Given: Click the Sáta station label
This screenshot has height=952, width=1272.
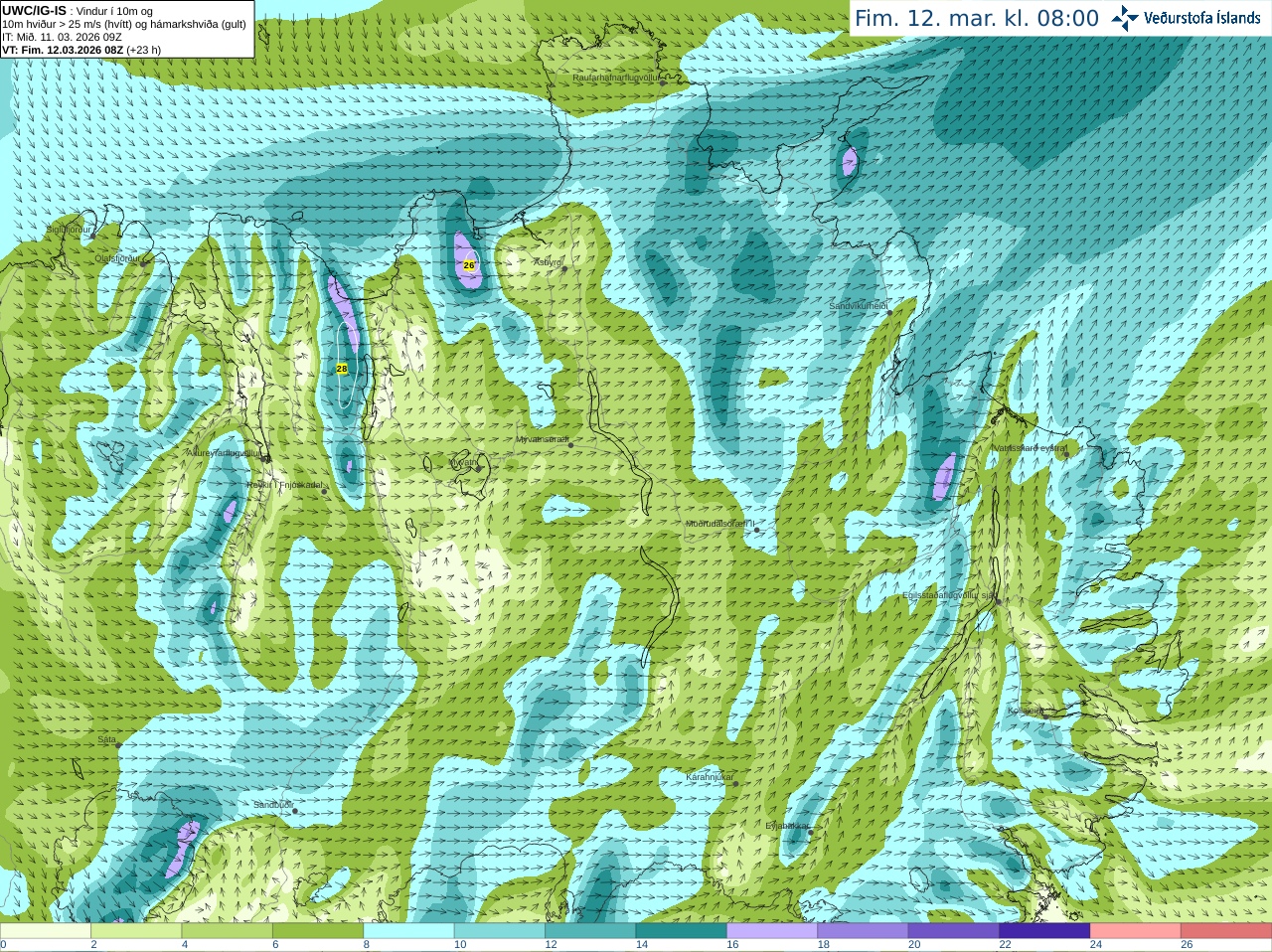Looking at the screenshot, I should click(x=106, y=739).
